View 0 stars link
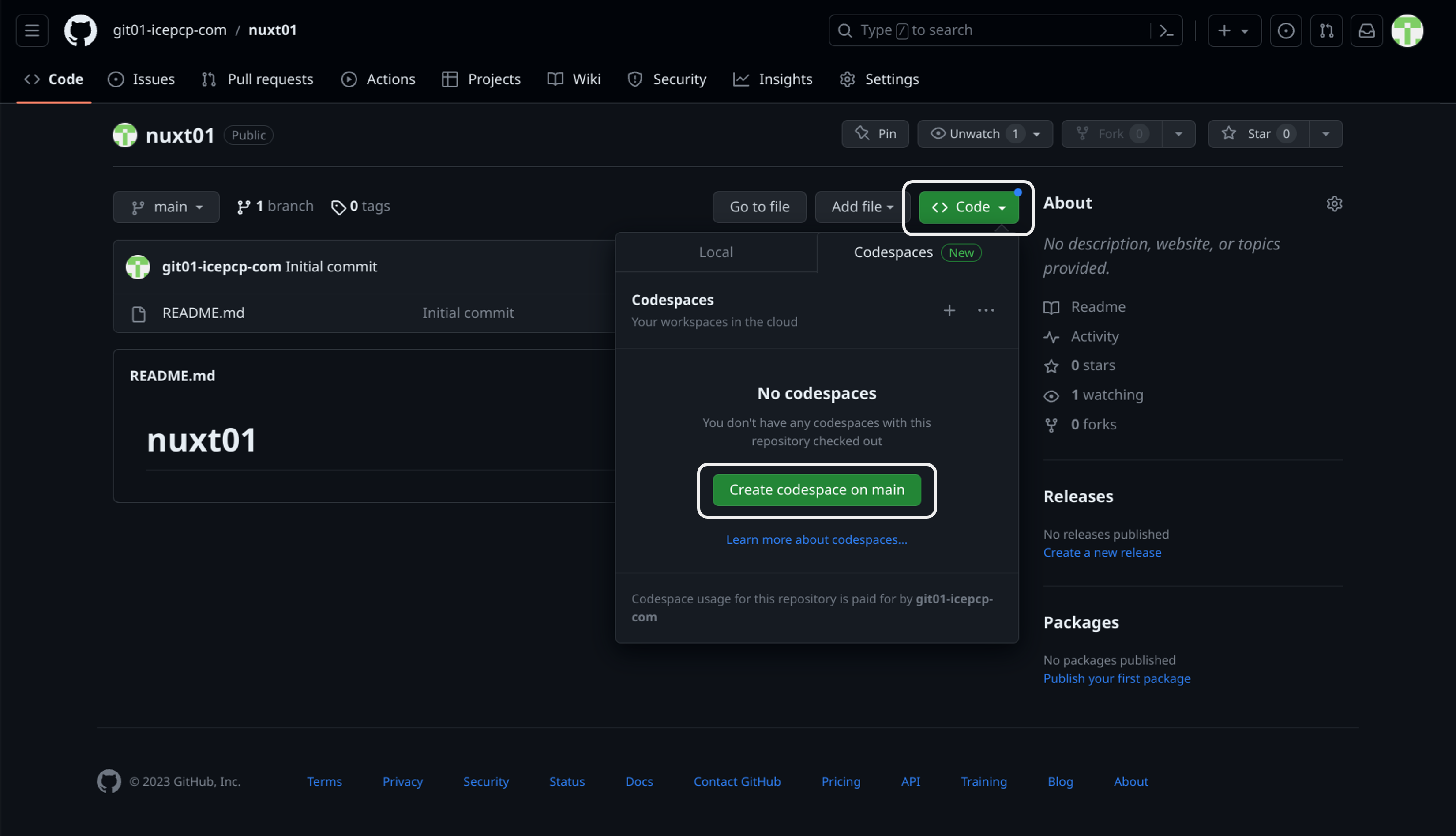 click(1080, 366)
